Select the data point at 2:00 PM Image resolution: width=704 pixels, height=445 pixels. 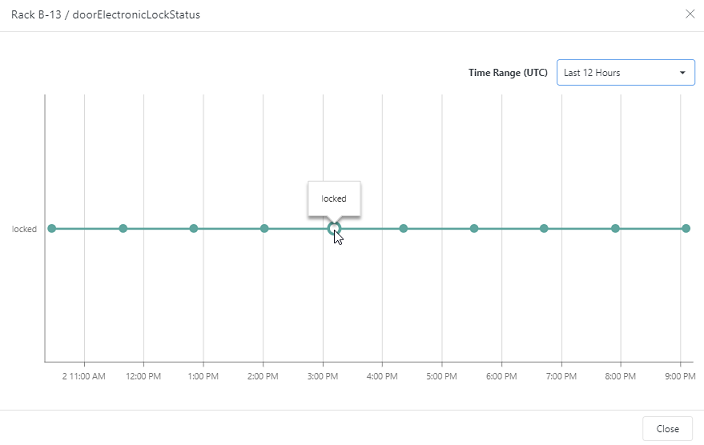(x=264, y=229)
